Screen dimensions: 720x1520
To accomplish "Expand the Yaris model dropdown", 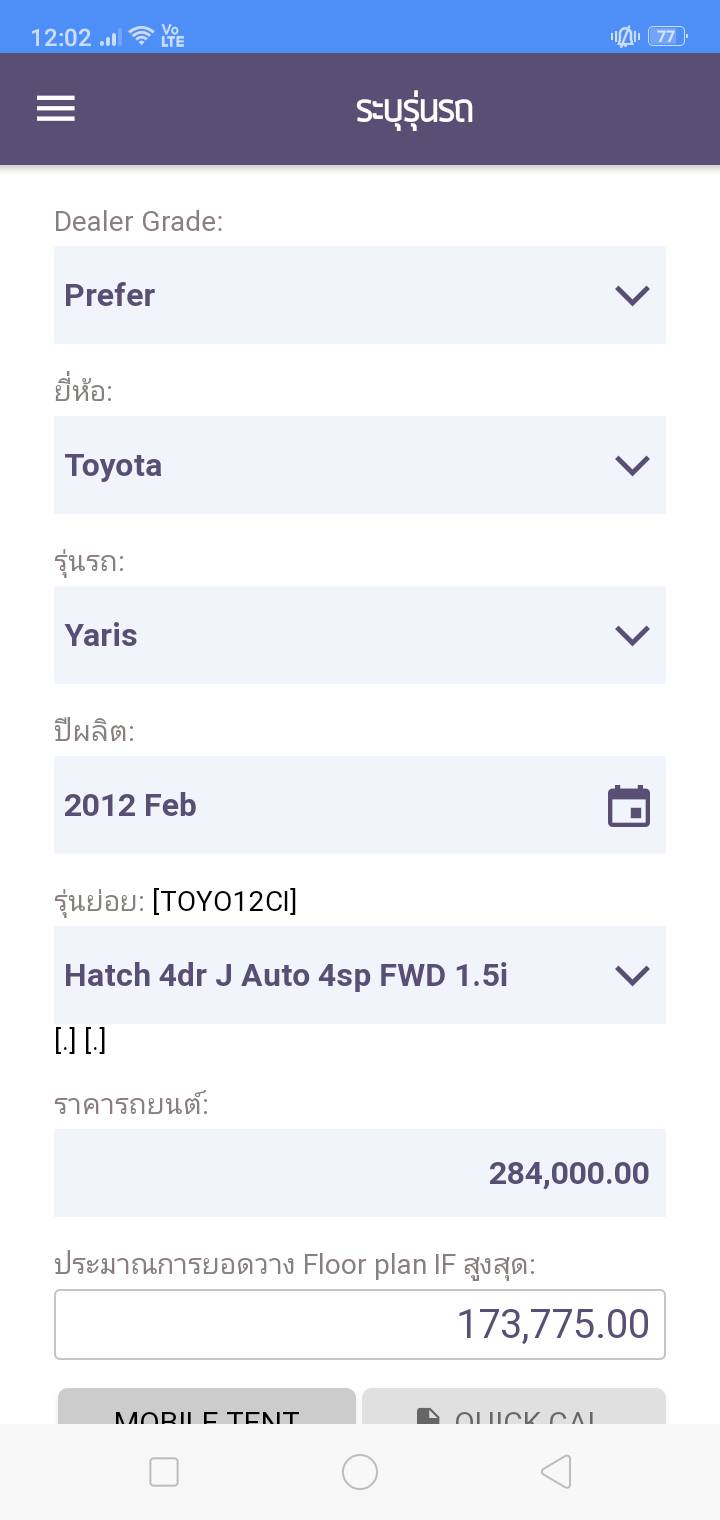I will (360, 635).
